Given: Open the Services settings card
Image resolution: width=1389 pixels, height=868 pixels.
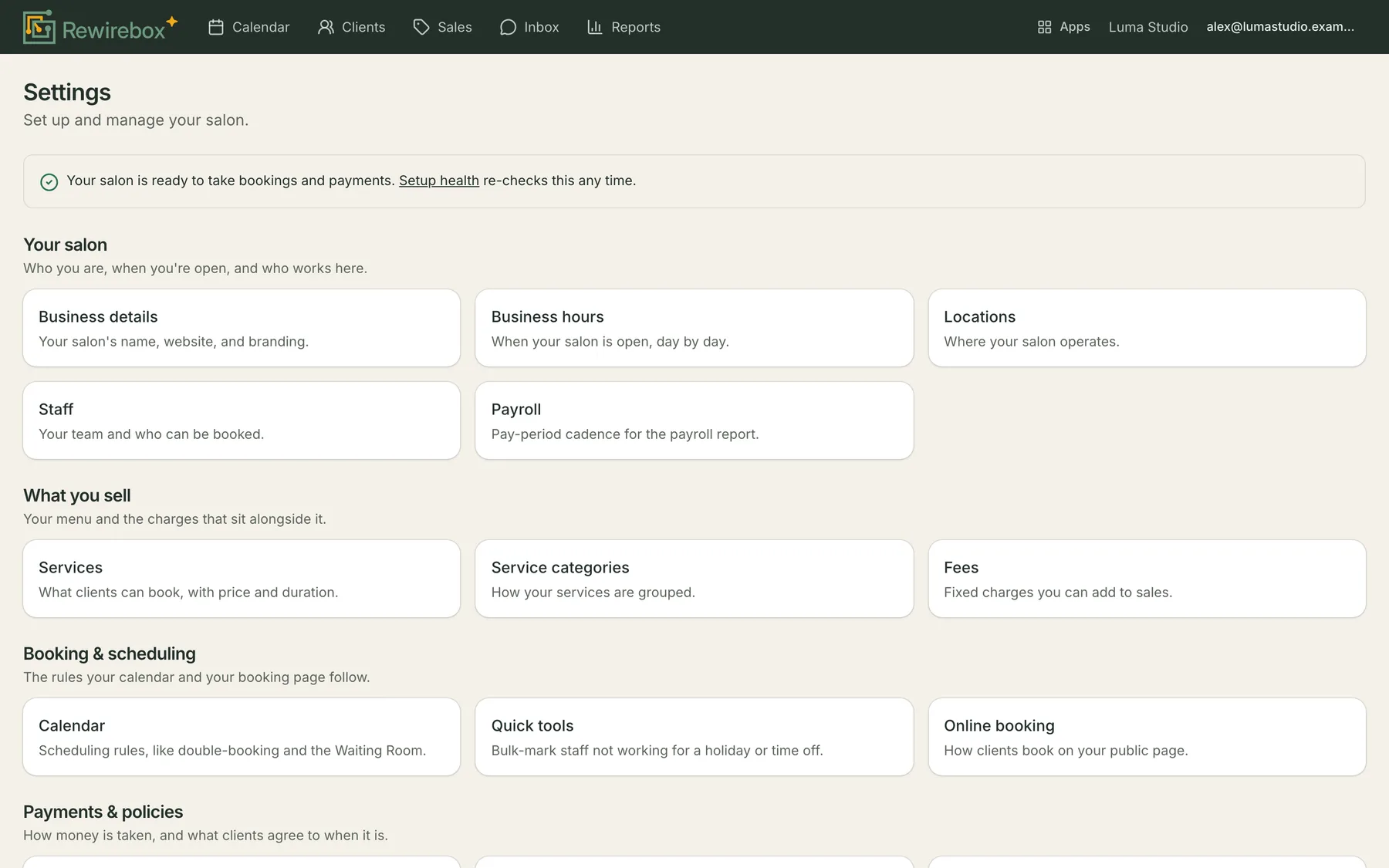Looking at the screenshot, I should pos(242,579).
